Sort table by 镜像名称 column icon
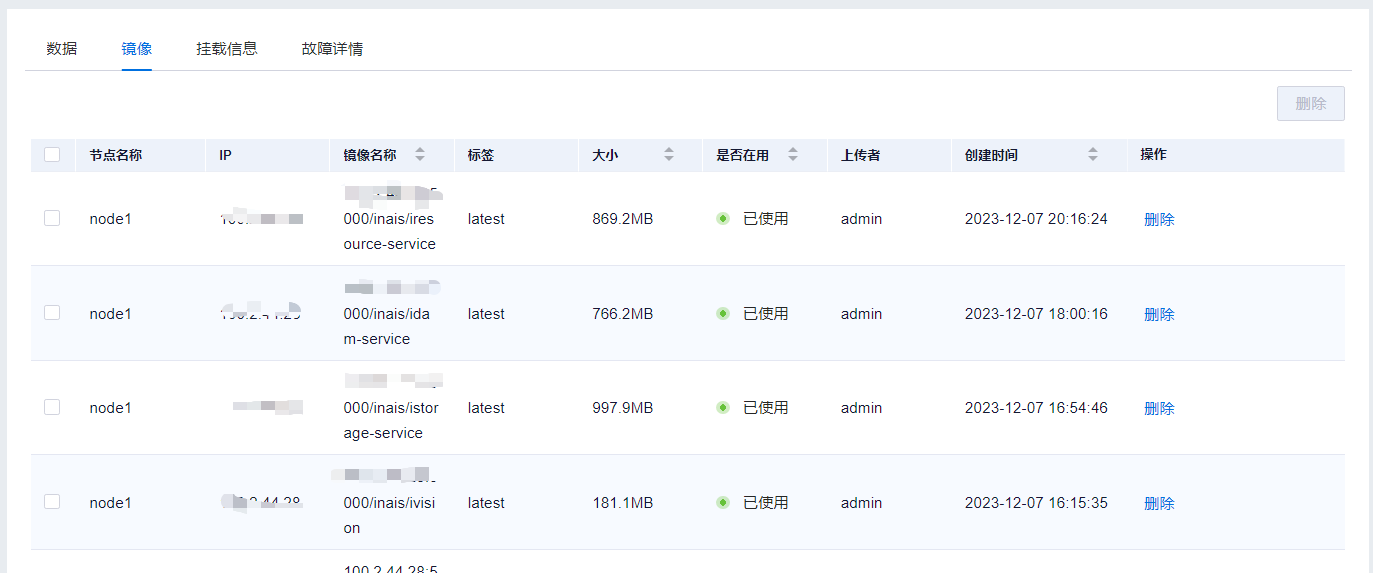Screen dimensions: 1373x573 420,155
